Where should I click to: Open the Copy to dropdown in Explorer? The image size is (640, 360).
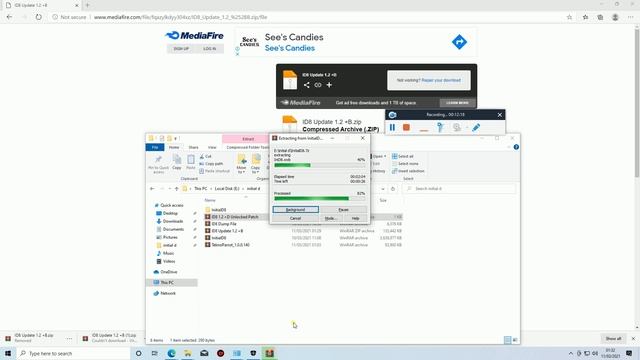tap(256, 164)
